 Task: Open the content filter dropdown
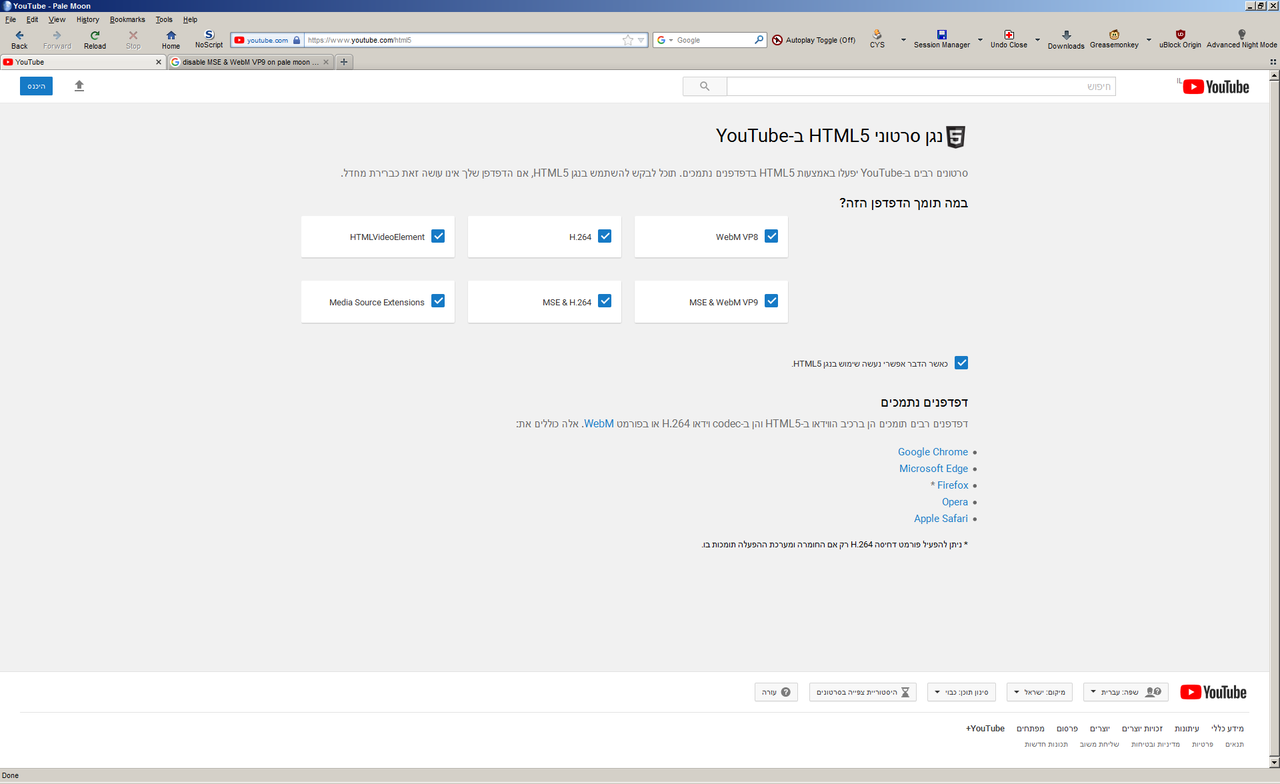click(x=961, y=692)
